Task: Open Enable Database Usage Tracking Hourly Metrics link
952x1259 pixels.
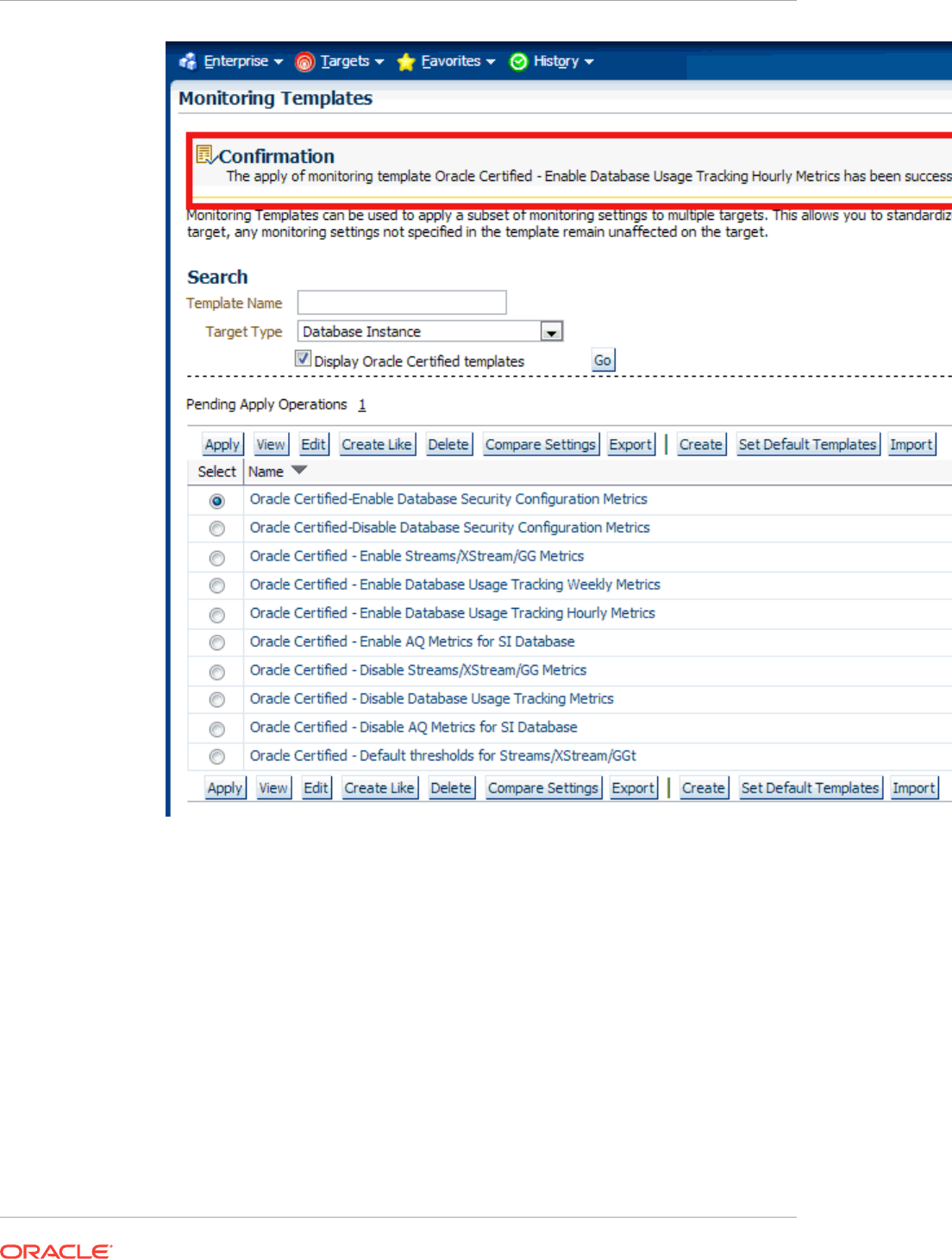Action: pyautogui.click(x=453, y=612)
